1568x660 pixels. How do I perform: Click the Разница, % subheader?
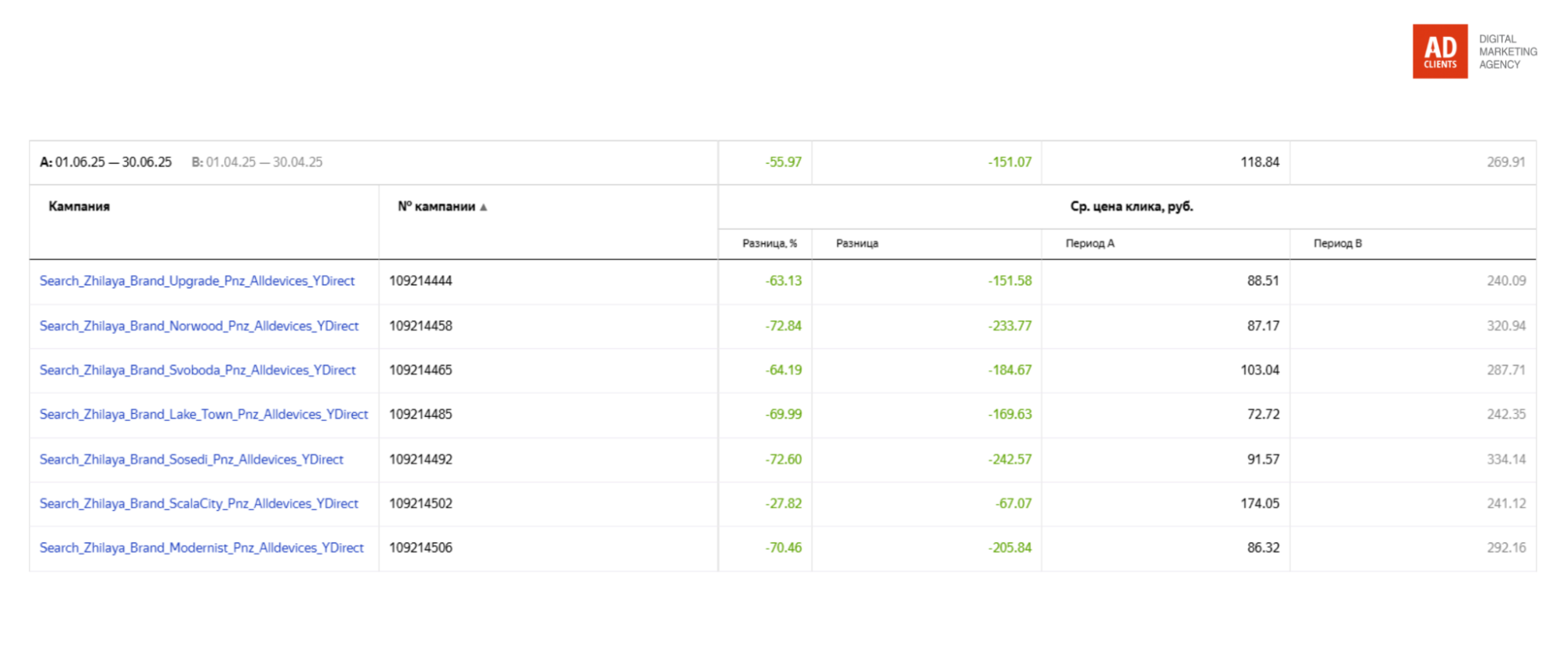[769, 244]
